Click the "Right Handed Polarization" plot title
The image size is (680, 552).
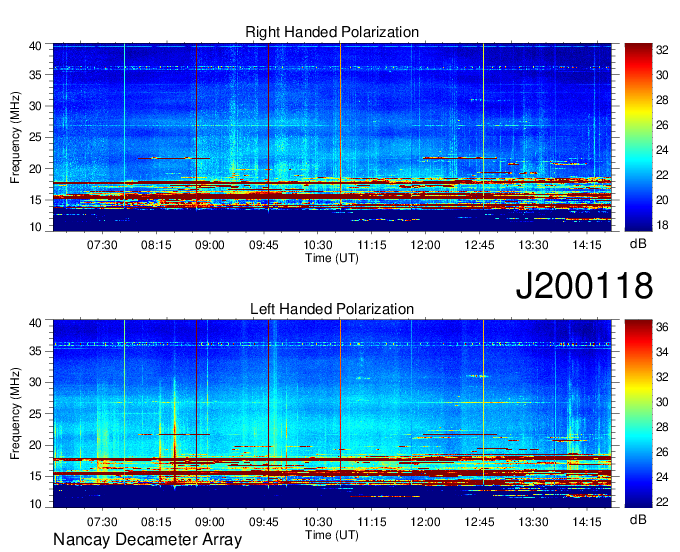tap(332, 32)
